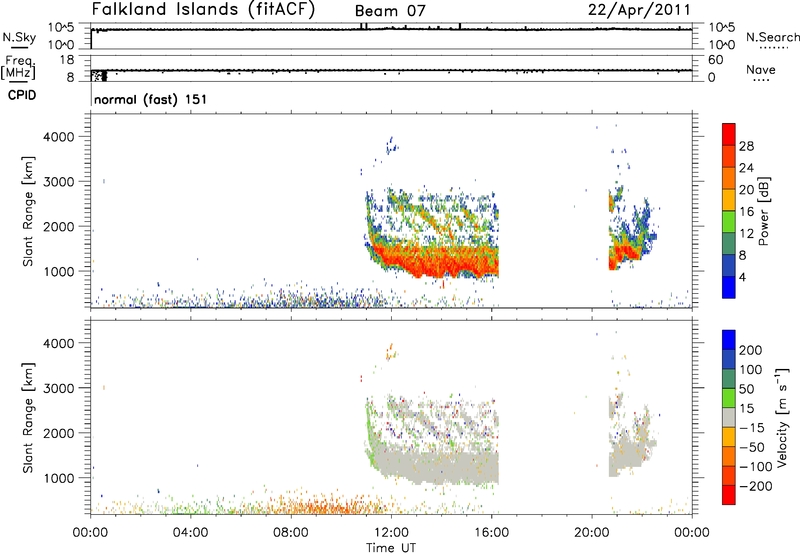800x554 pixels.
Task: Click the 'CPID' label
Action: [22, 95]
